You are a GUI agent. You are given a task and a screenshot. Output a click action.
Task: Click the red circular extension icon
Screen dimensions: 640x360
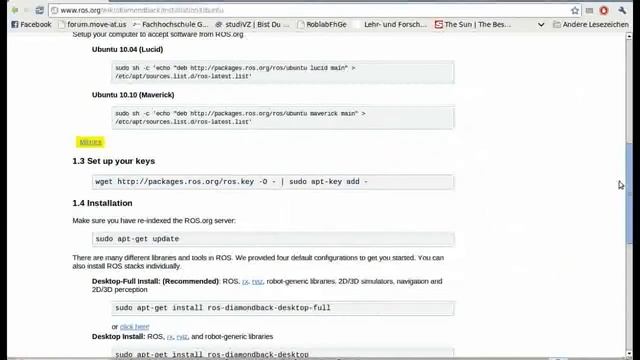coord(604,11)
